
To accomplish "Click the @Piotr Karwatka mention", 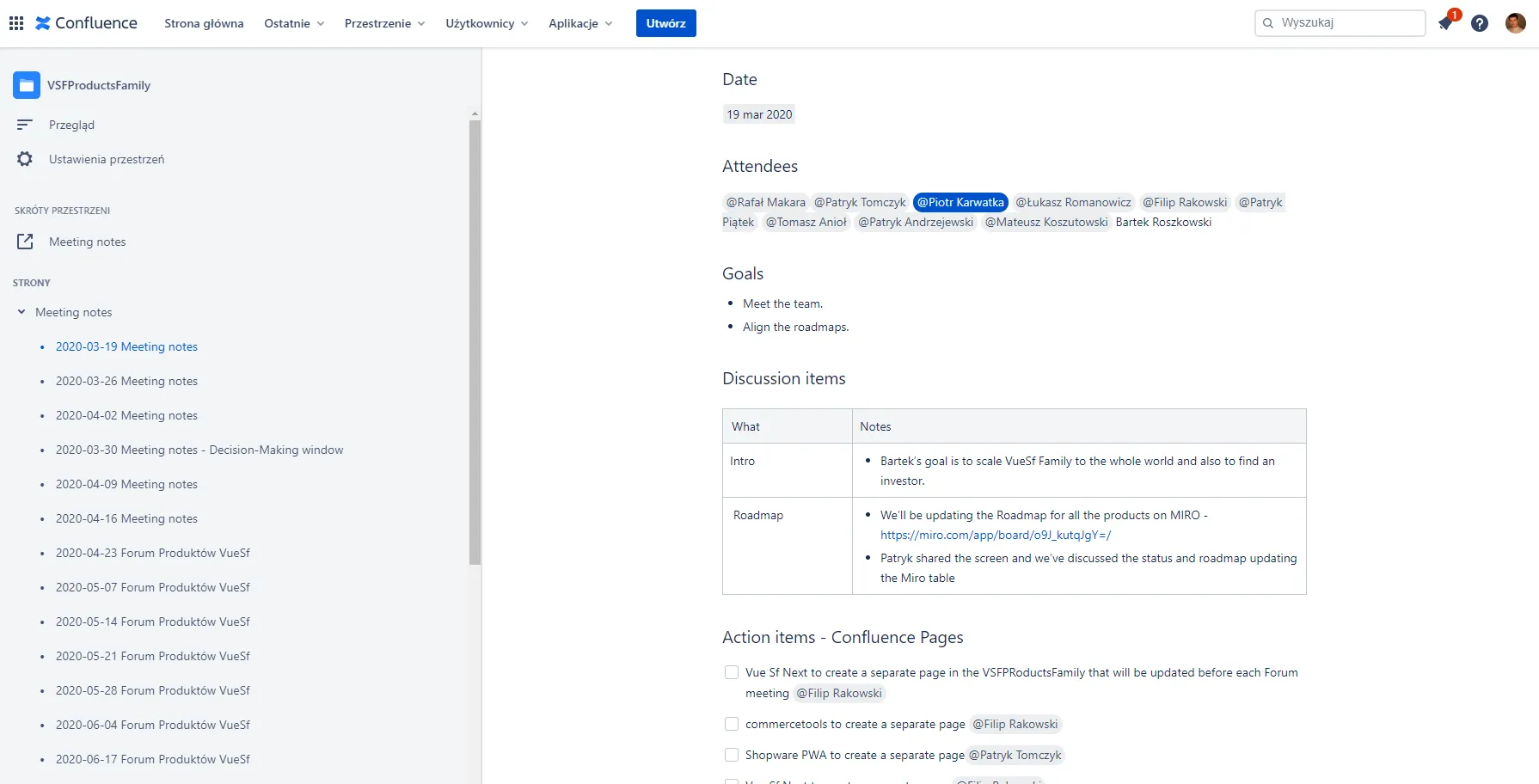I will click(x=960, y=202).
